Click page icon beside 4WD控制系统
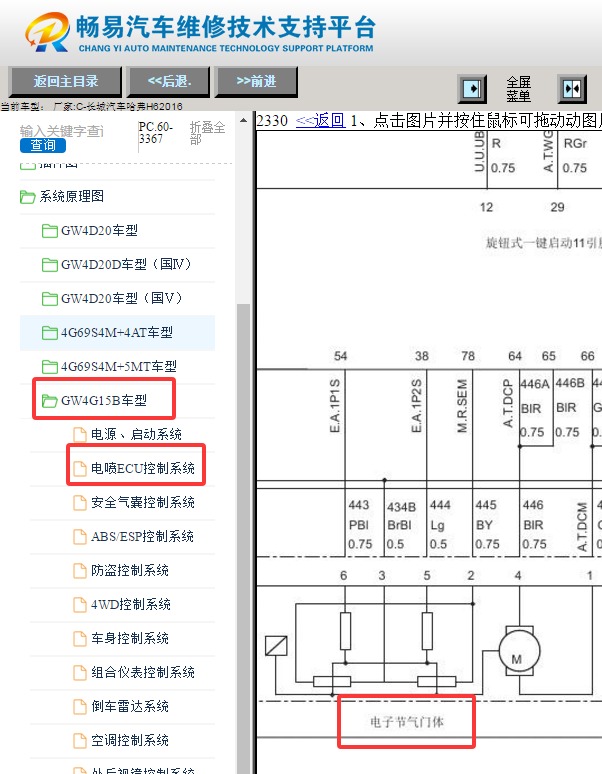 click(79, 605)
